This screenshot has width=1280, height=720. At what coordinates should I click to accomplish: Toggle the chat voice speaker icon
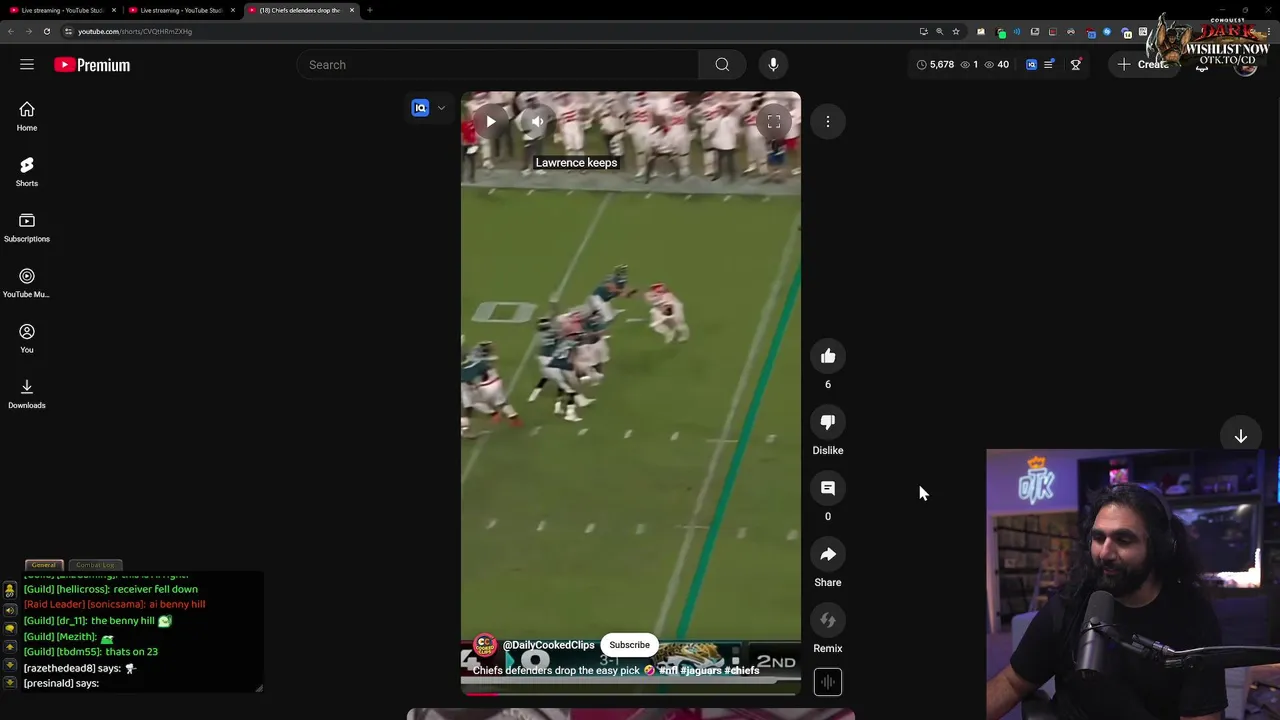[x=10, y=609]
